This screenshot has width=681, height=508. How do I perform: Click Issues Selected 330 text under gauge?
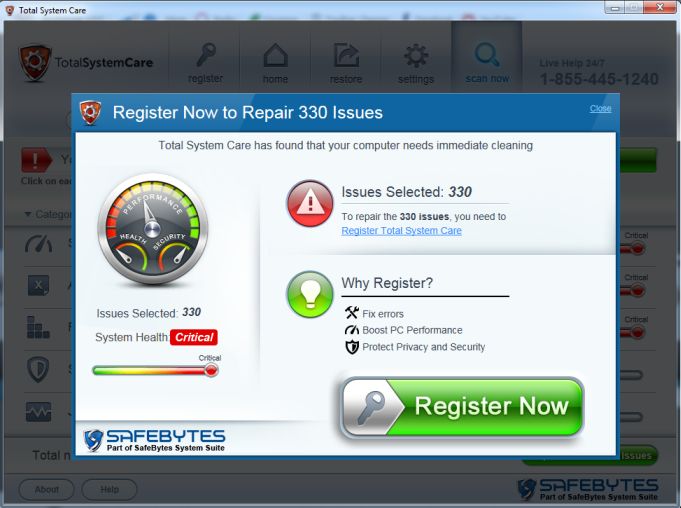[x=149, y=313]
